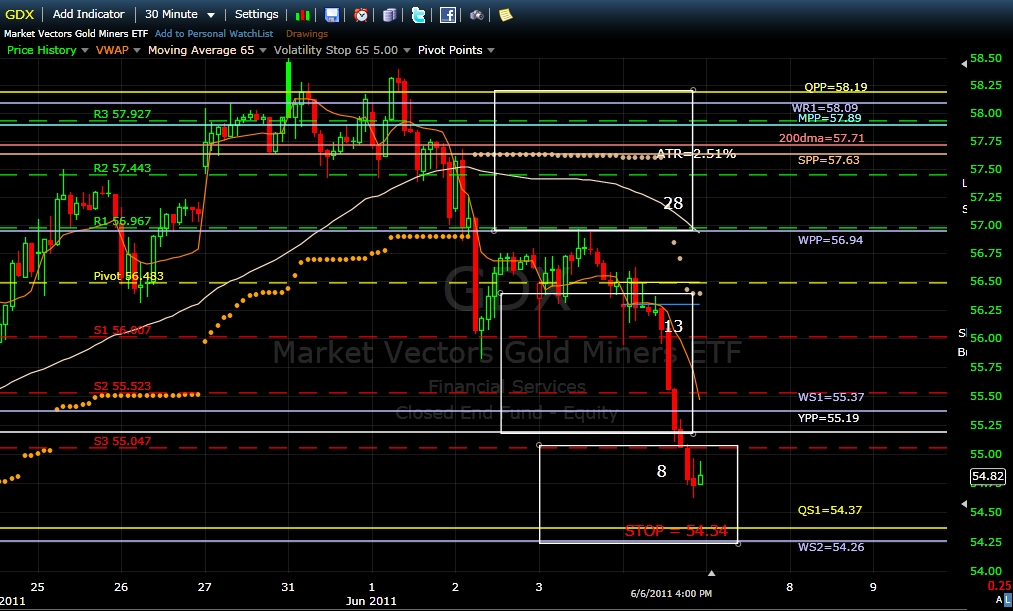Viewport: 1013px width, 611px height.
Task: Open the yellow sticky note icon
Action: click(505, 15)
